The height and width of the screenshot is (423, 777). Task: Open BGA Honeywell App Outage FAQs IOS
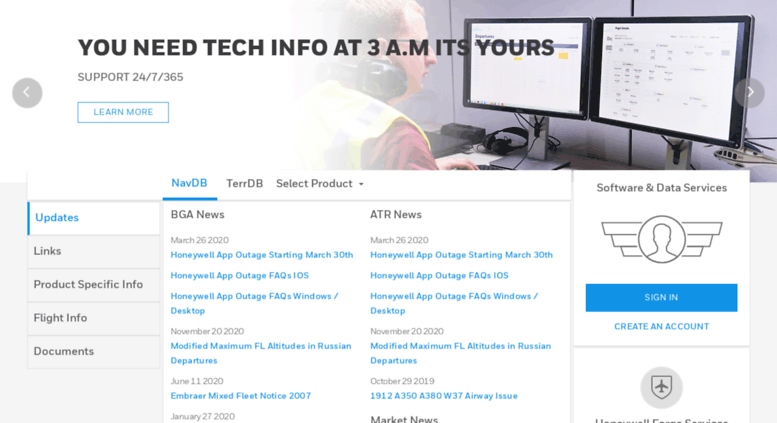pyautogui.click(x=239, y=275)
